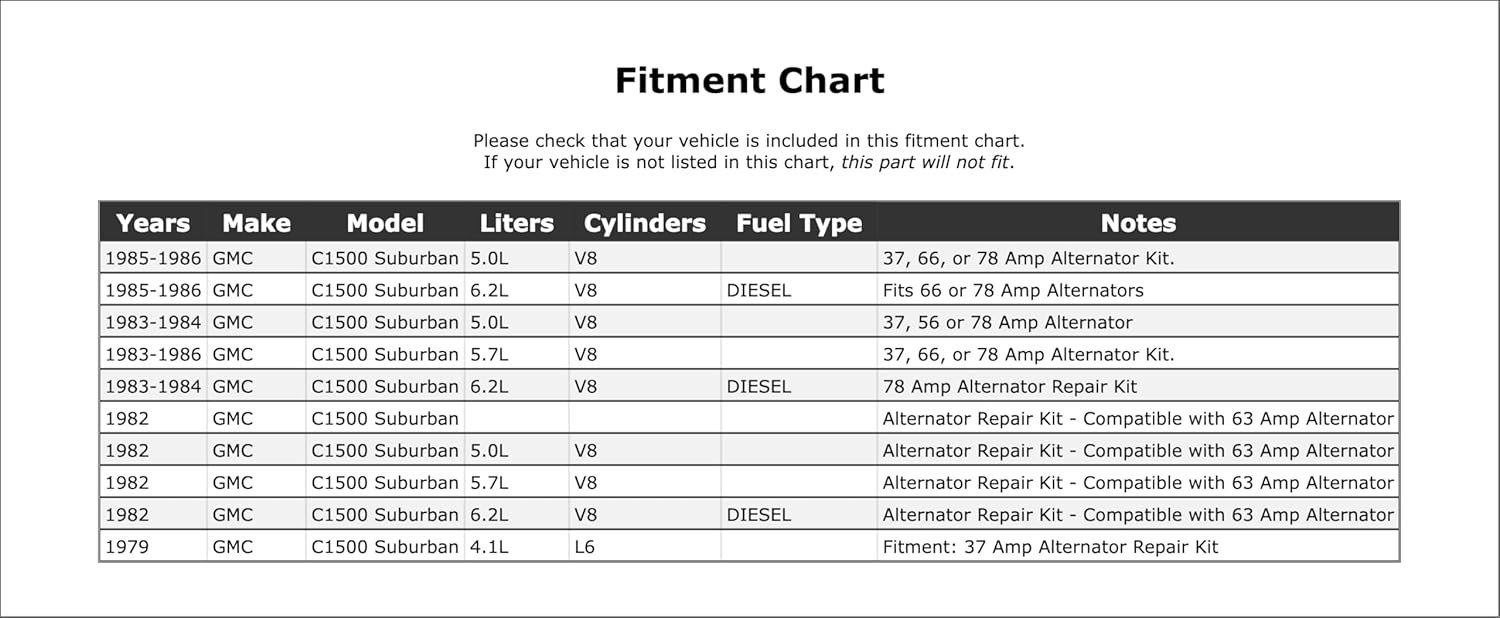Select the 37 Amp Alternator Repair Kit note

(1051, 547)
